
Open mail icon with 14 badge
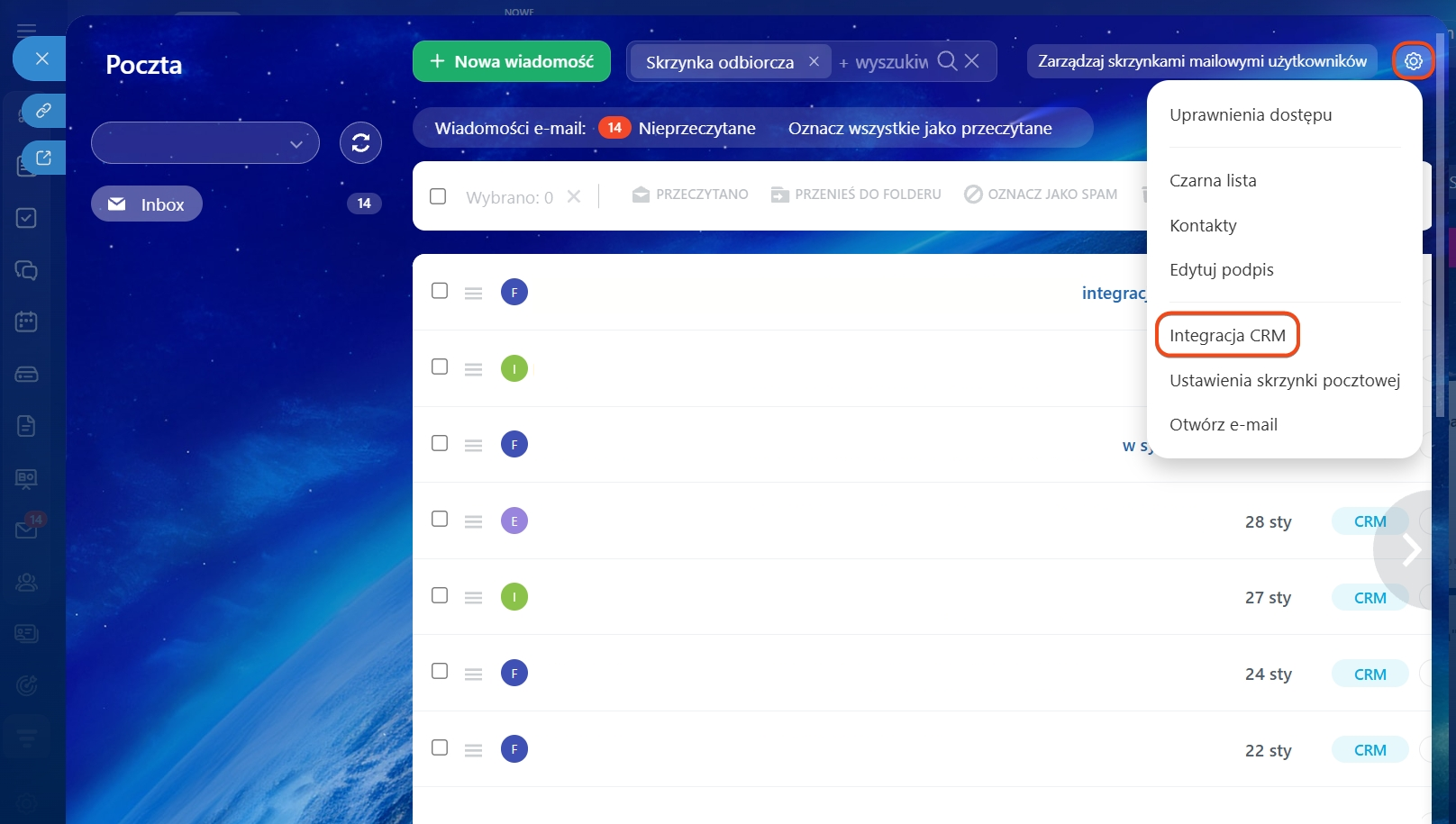(x=27, y=530)
